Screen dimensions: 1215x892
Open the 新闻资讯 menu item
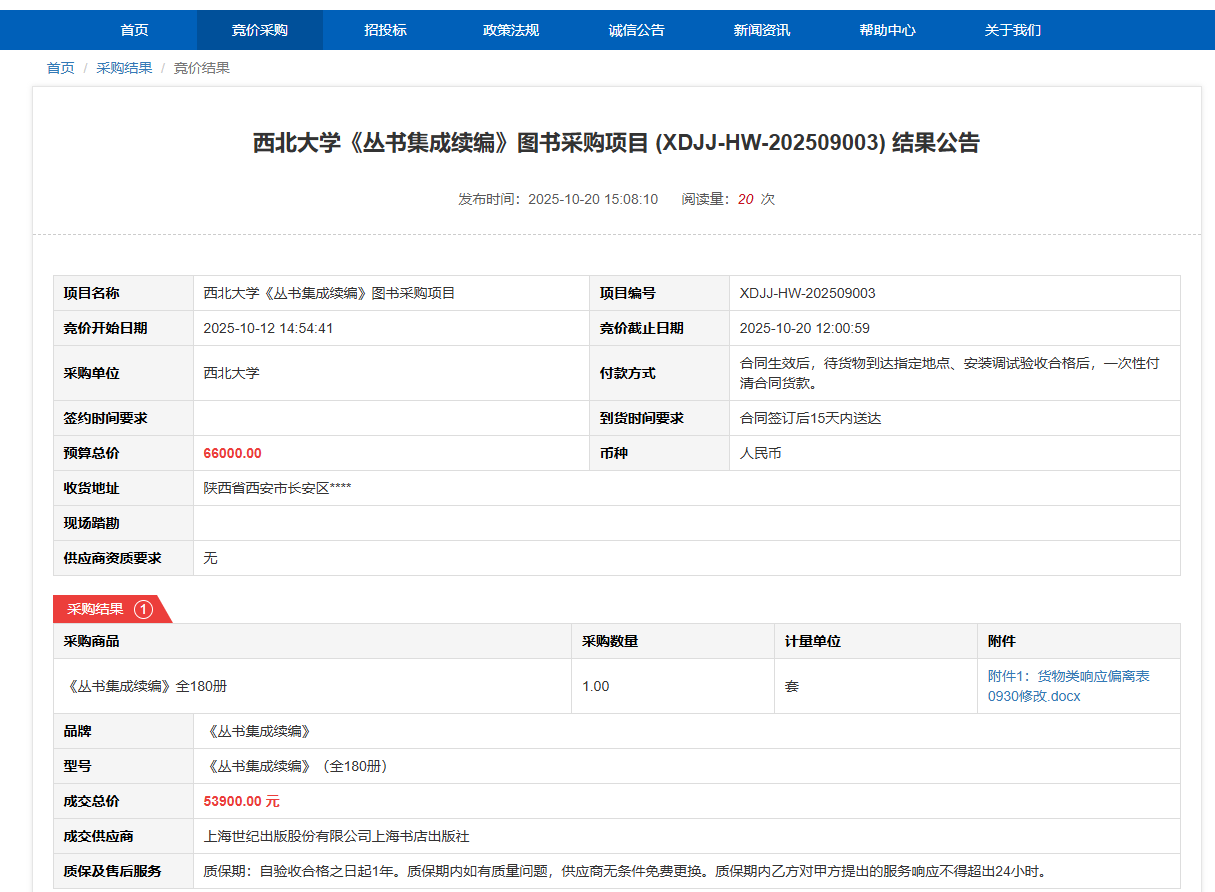[x=761, y=30]
